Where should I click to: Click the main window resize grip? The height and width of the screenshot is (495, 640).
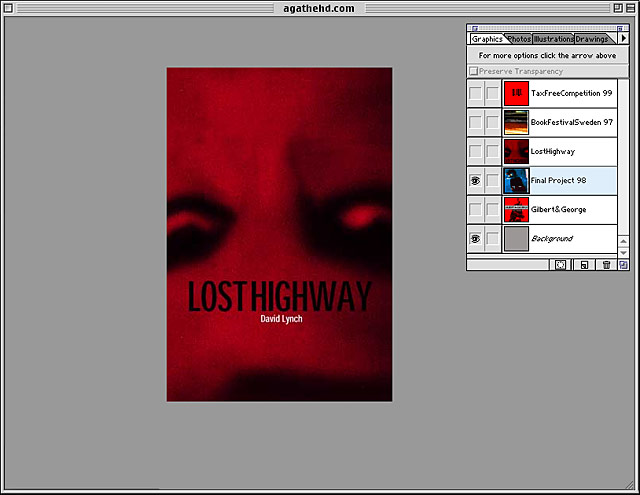631,485
